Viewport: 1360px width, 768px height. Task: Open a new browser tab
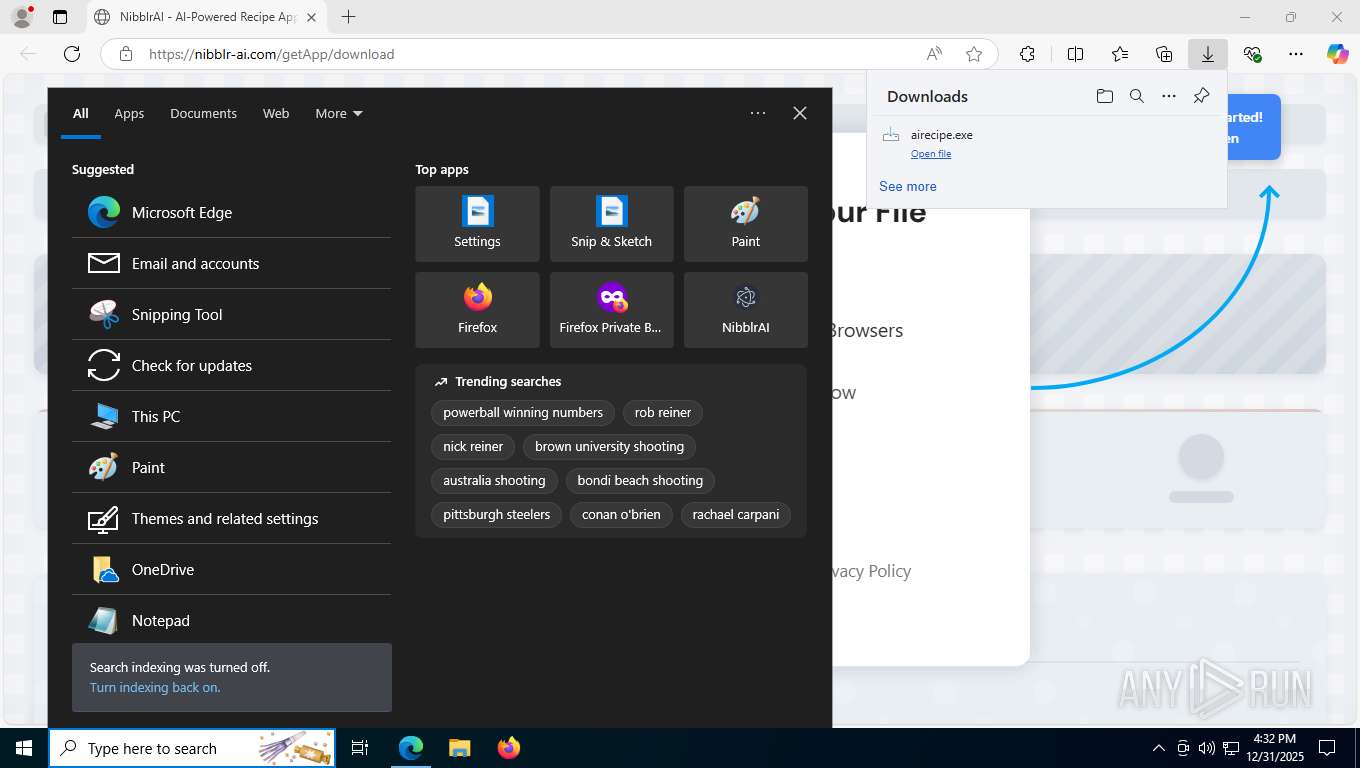348,17
